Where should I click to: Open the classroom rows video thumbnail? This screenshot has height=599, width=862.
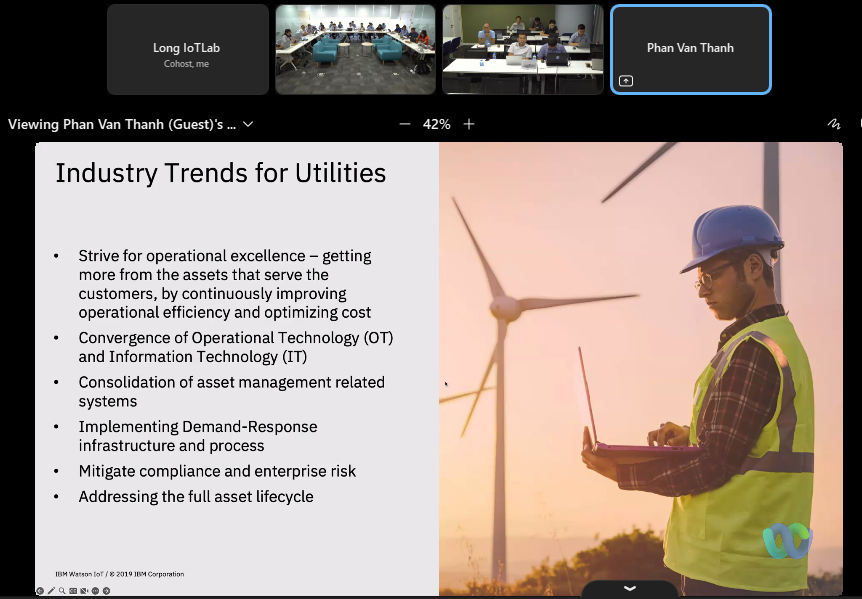(523, 49)
